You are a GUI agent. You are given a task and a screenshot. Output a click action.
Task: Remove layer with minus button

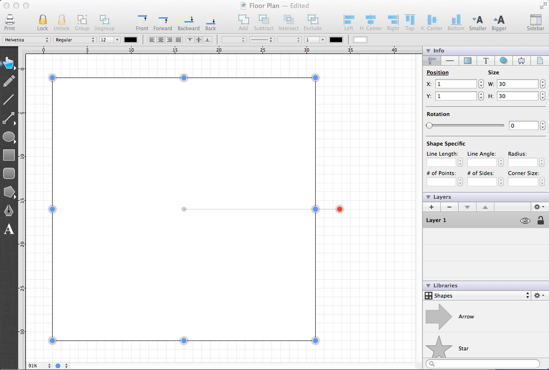click(449, 207)
